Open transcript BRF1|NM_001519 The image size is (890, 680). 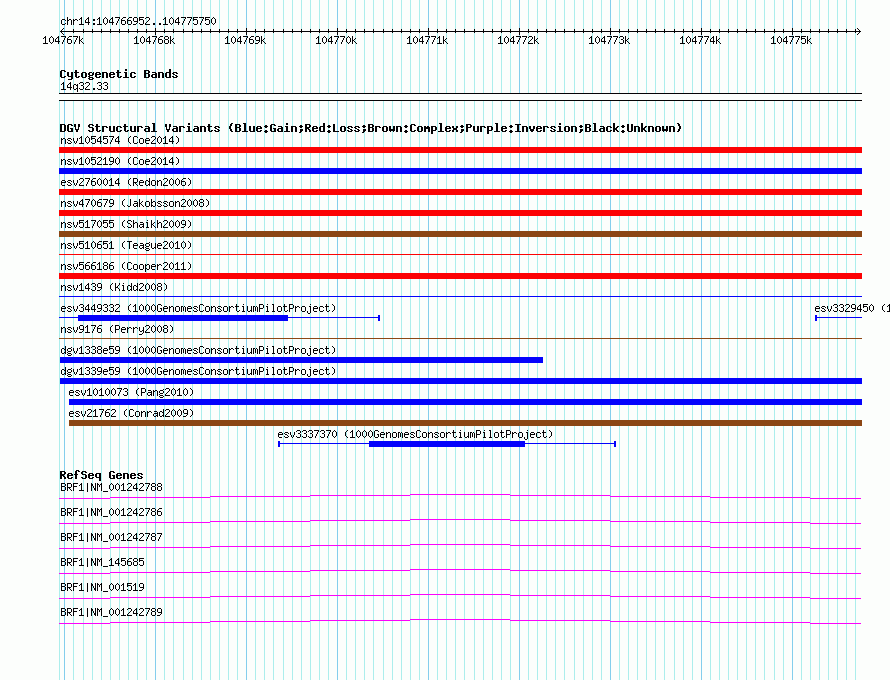[x=102, y=587]
